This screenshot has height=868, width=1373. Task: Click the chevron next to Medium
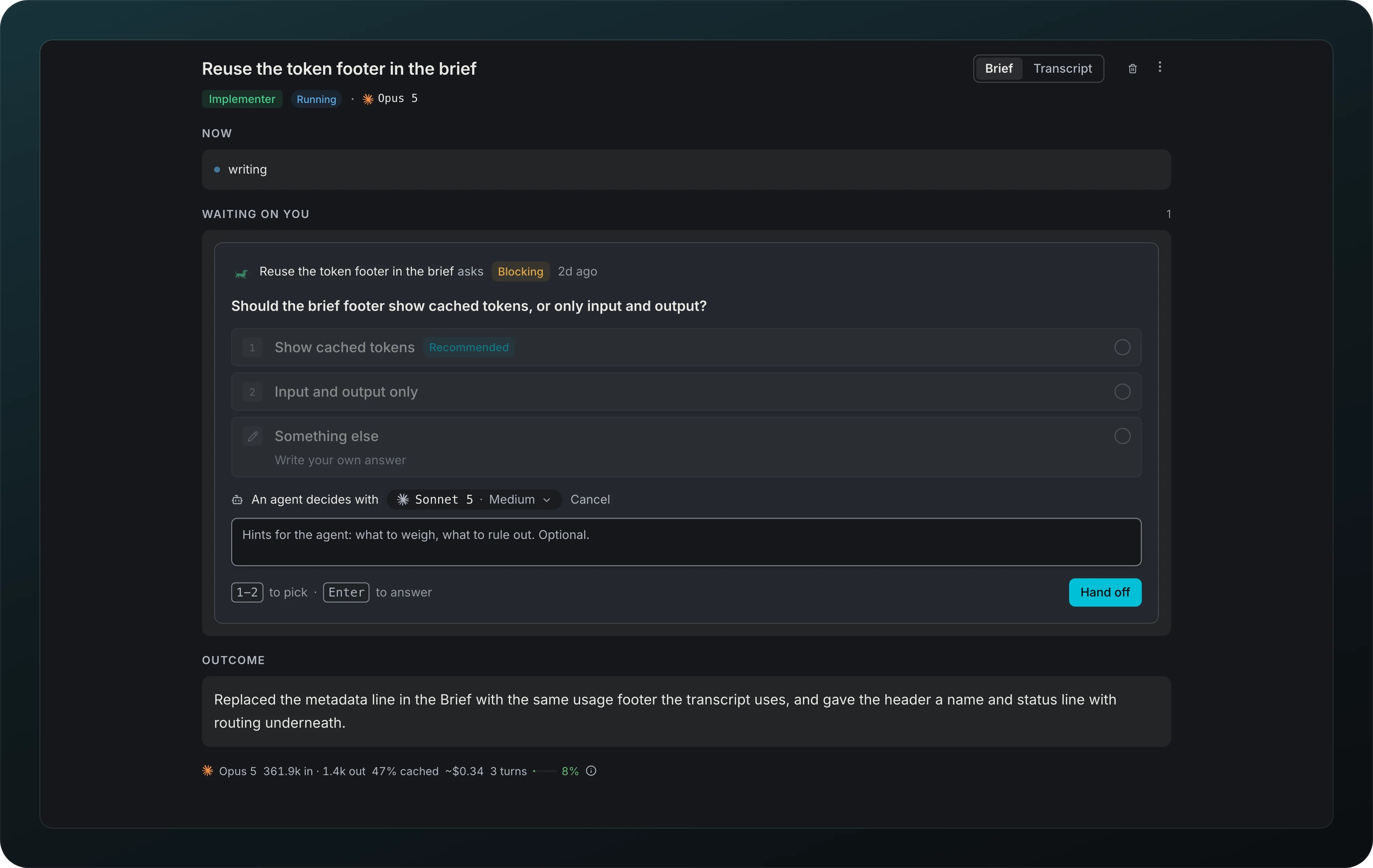pyautogui.click(x=547, y=500)
